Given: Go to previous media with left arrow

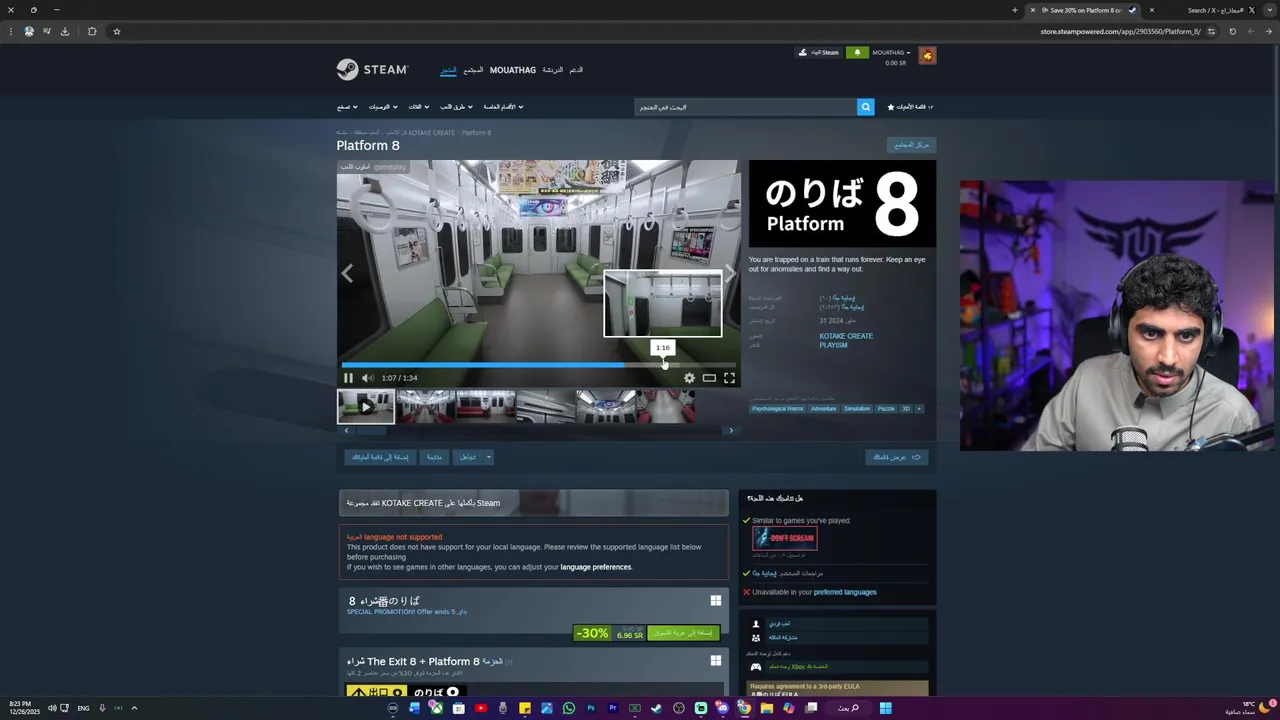Looking at the screenshot, I should click(x=347, y=273).
